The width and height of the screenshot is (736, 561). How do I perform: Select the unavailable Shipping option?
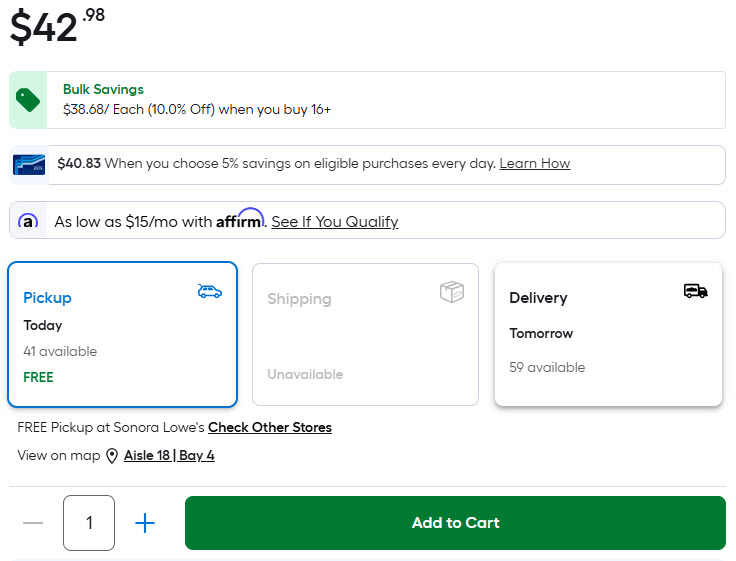click(365, 335)
